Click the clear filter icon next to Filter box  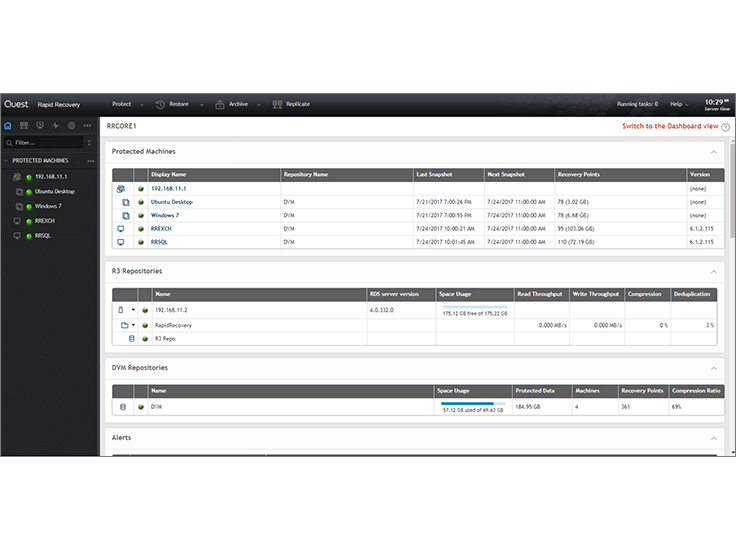(89, 143)
